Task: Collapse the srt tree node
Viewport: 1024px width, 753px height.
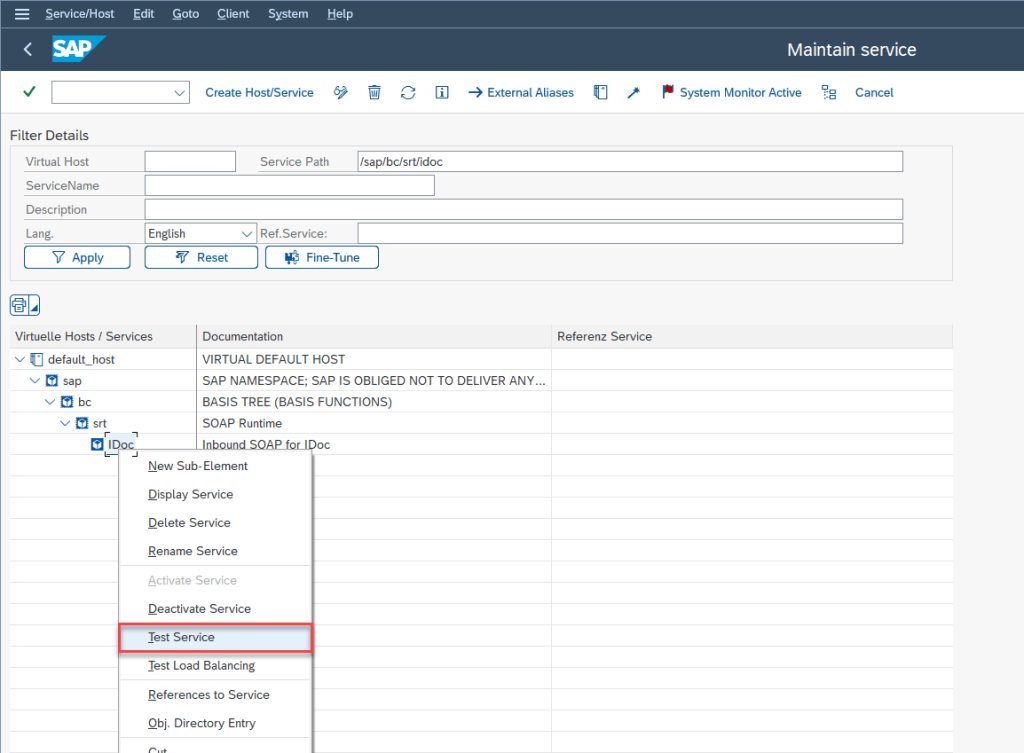Action: click(66, 423)
